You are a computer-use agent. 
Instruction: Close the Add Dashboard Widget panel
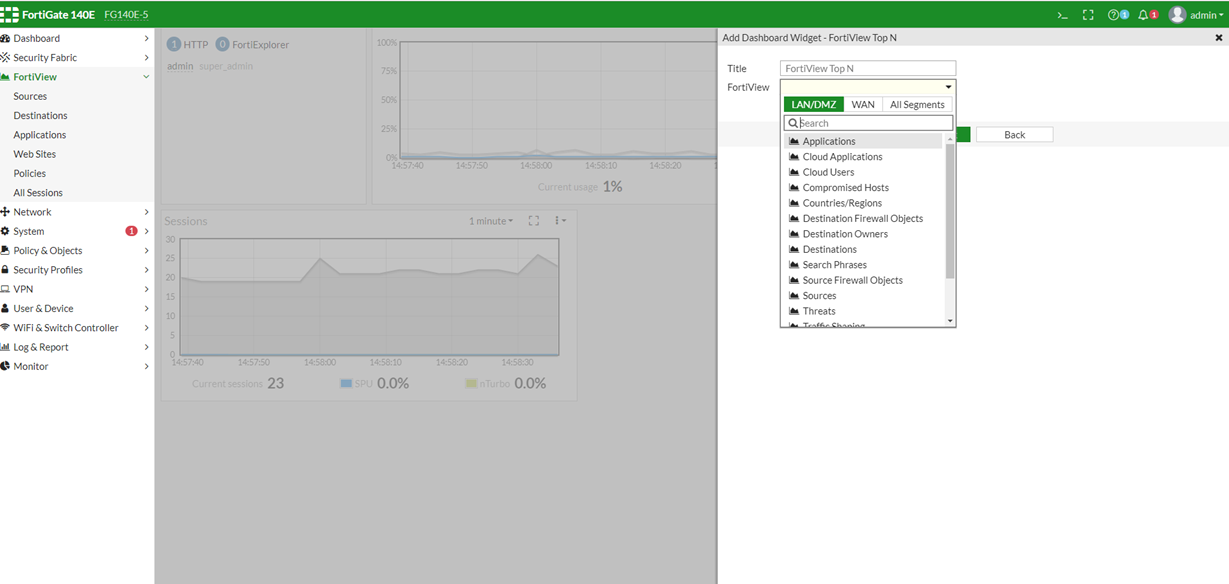point(1218,38)
